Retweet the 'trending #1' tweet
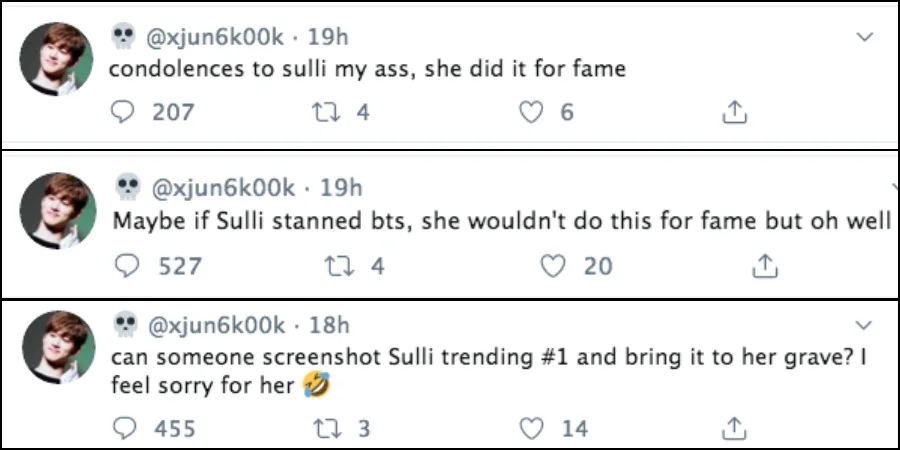 click(x=328, y=428)
